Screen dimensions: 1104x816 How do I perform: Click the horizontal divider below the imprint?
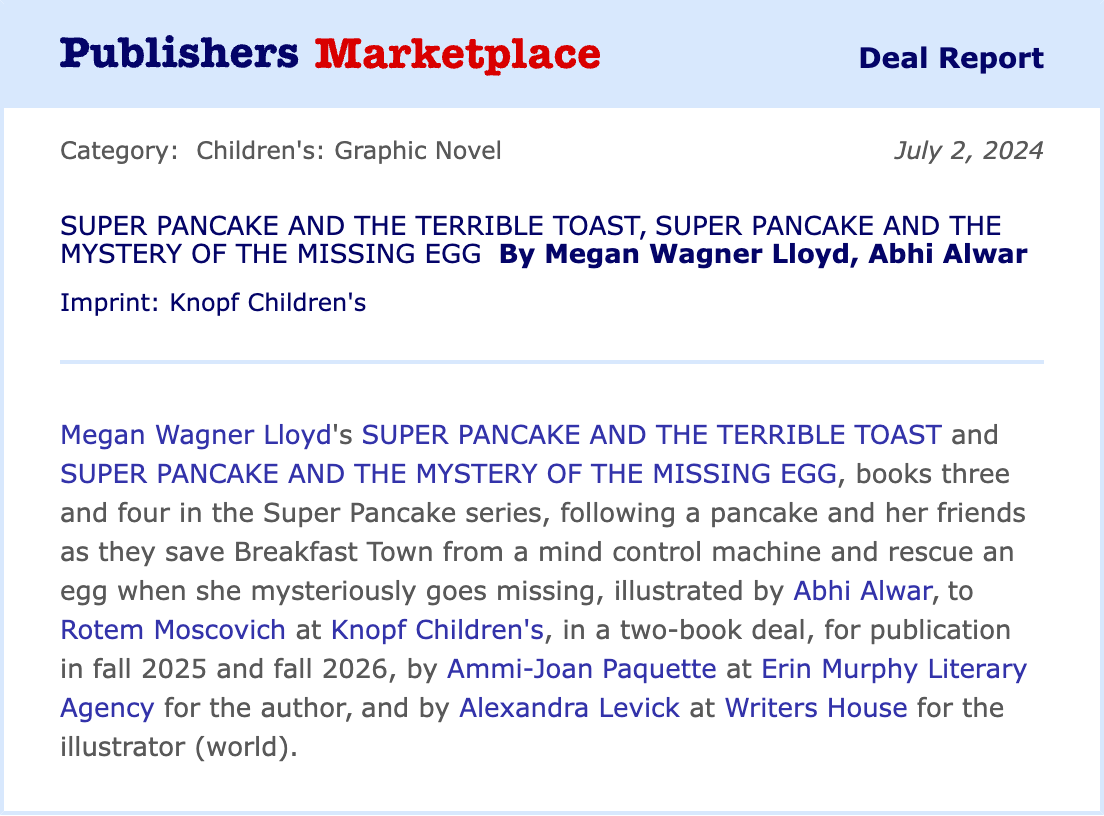(551, 361)
